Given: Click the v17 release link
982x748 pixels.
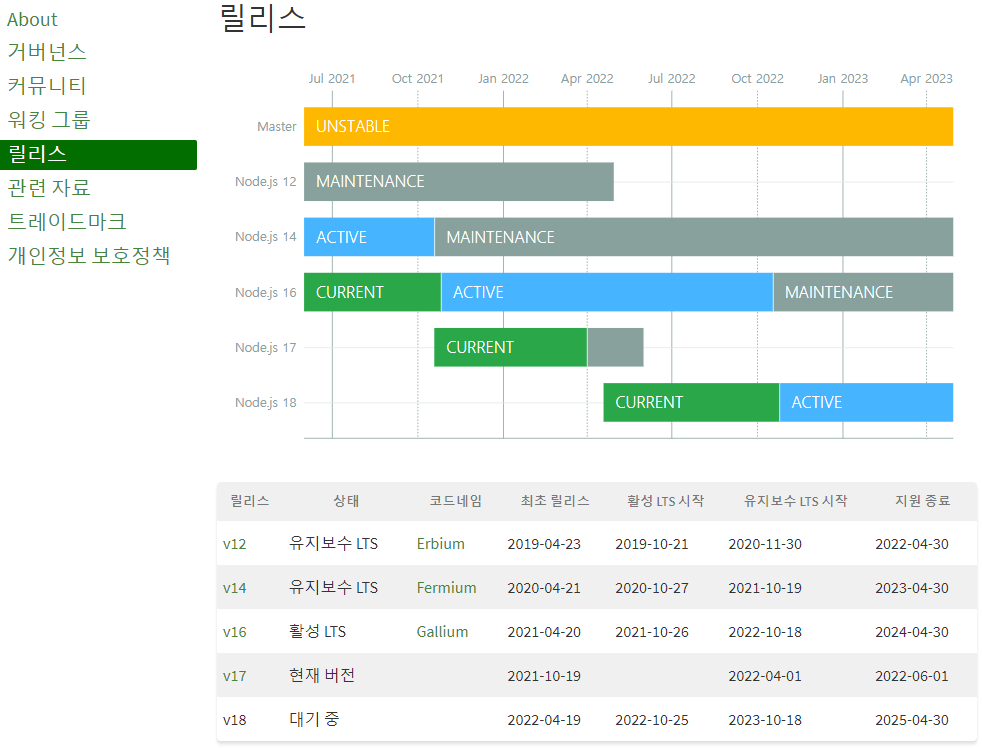Looking at the screenshot, I should click(234, 676).
